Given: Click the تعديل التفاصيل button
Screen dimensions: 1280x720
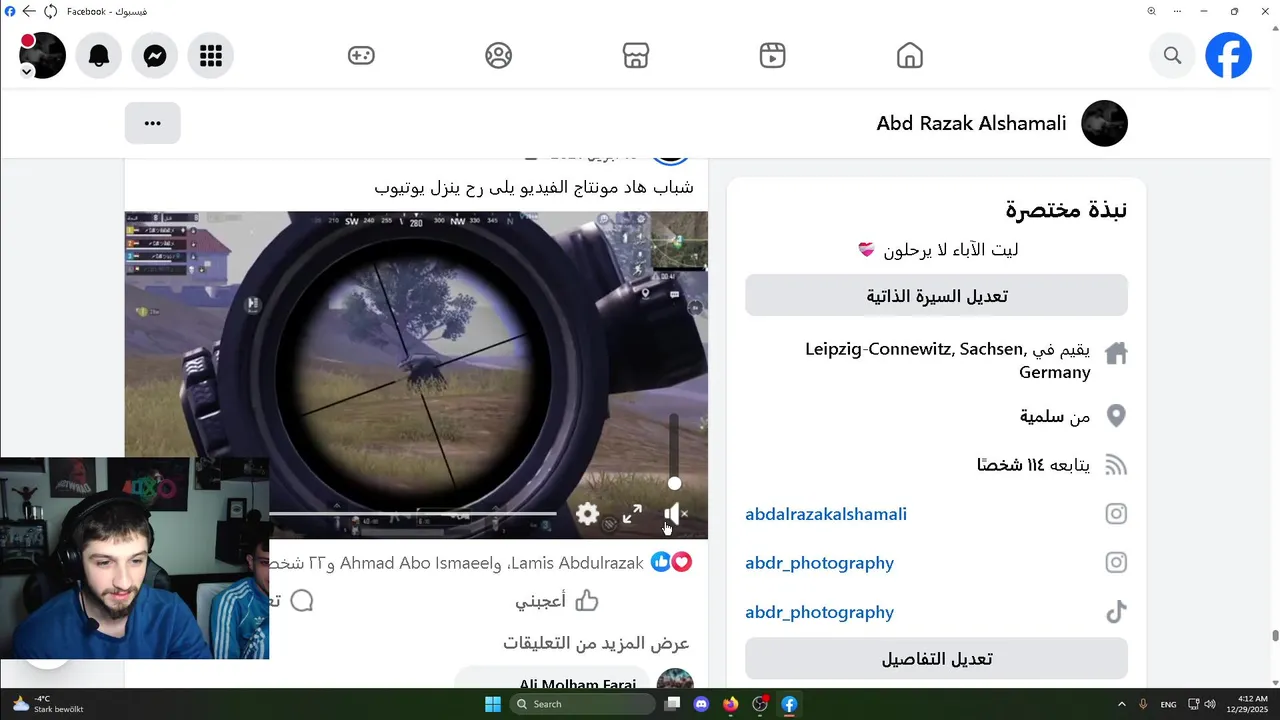Looking at the screenshot, I should [x=936, y=659].
